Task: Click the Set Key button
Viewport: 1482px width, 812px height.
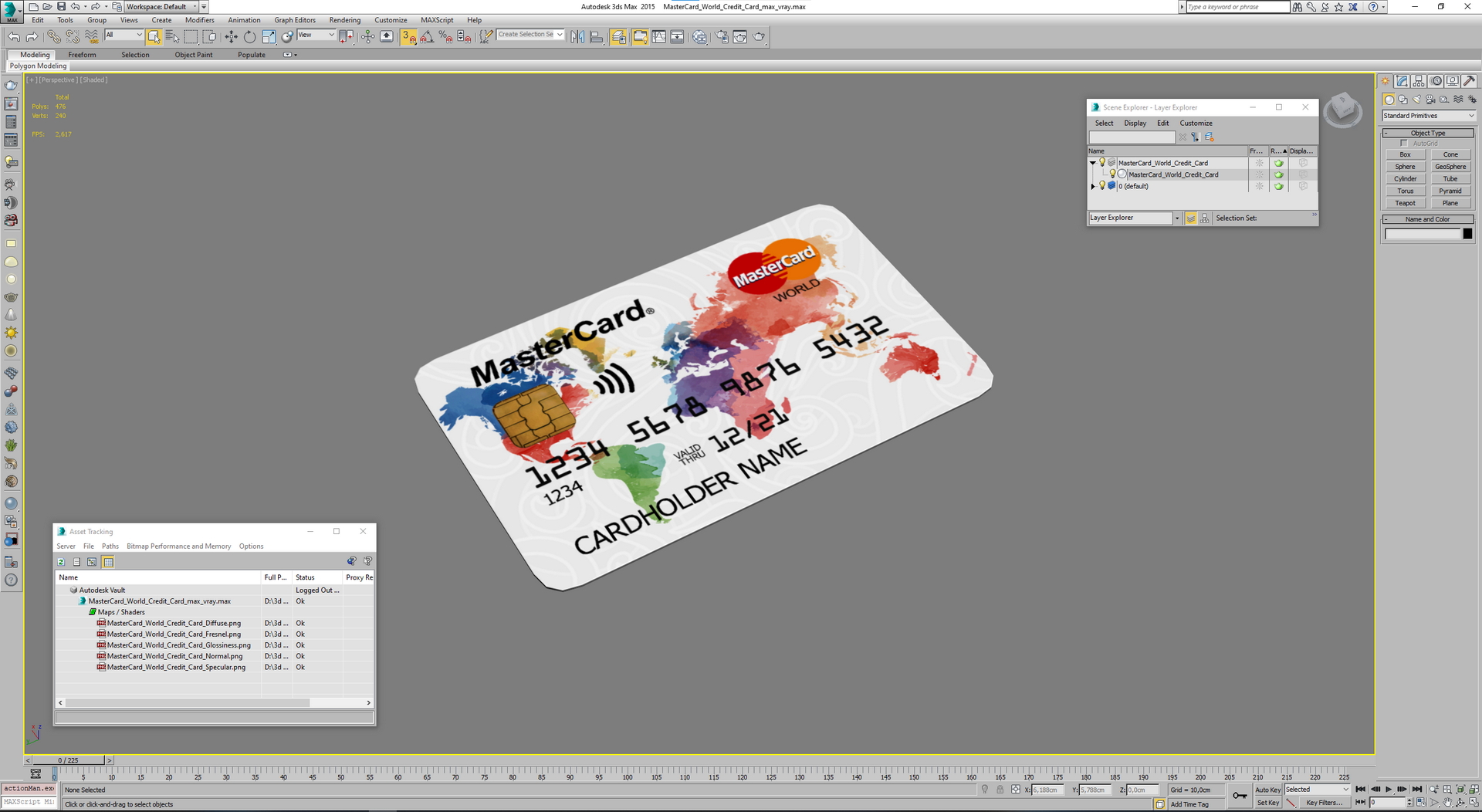Action: pyautogui.click(x=1267, y=803)
